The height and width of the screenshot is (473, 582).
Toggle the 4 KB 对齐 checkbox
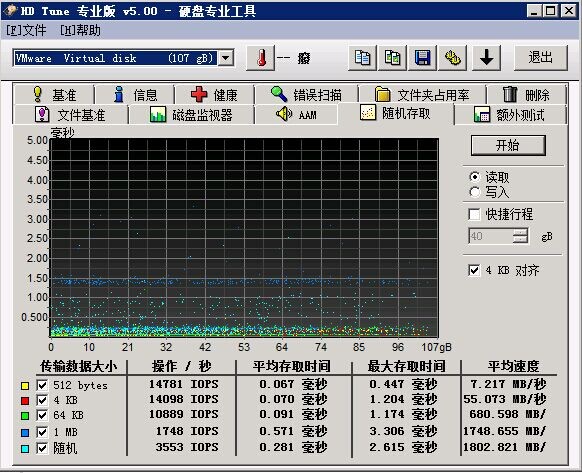[474, 270]
